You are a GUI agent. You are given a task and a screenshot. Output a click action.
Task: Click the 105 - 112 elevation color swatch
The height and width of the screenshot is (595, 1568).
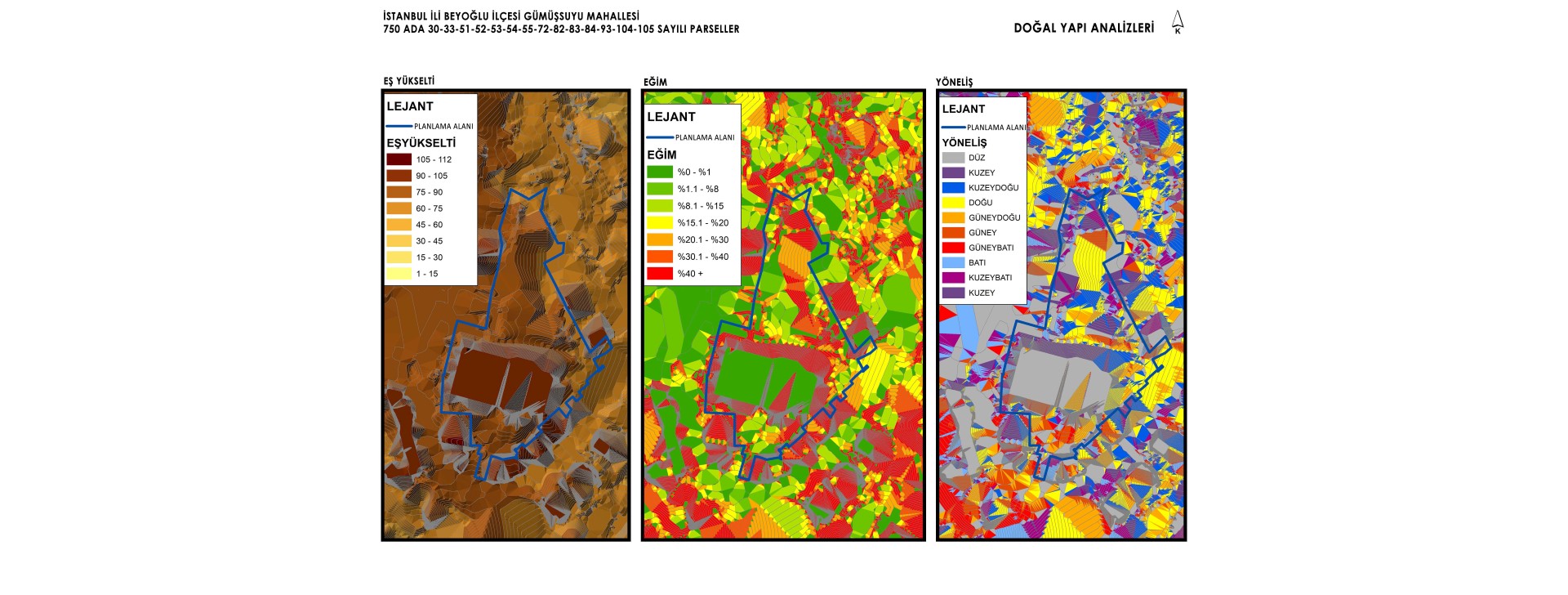399,159
